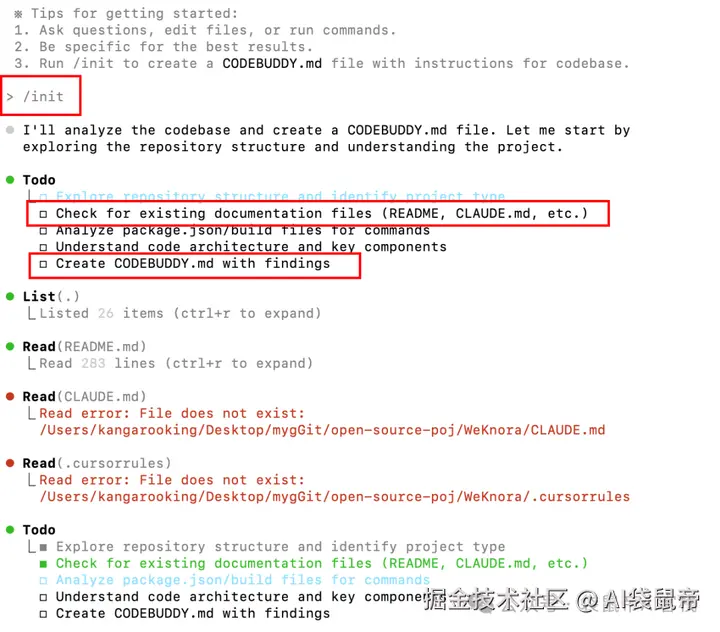Toggle the first "Understand code architecture" checkbox
The width and height of the screenshot is (720, 632).
[x=43, y=248]
